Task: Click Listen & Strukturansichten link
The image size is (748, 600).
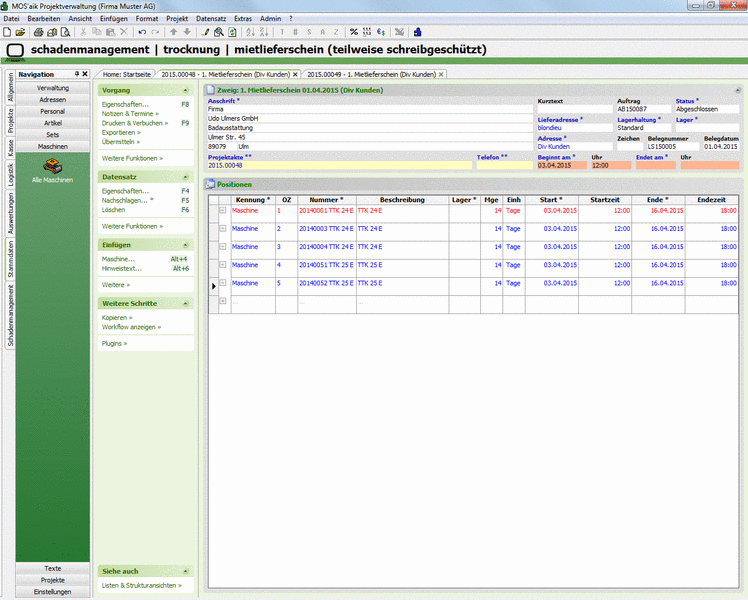Action: [141, 585]
